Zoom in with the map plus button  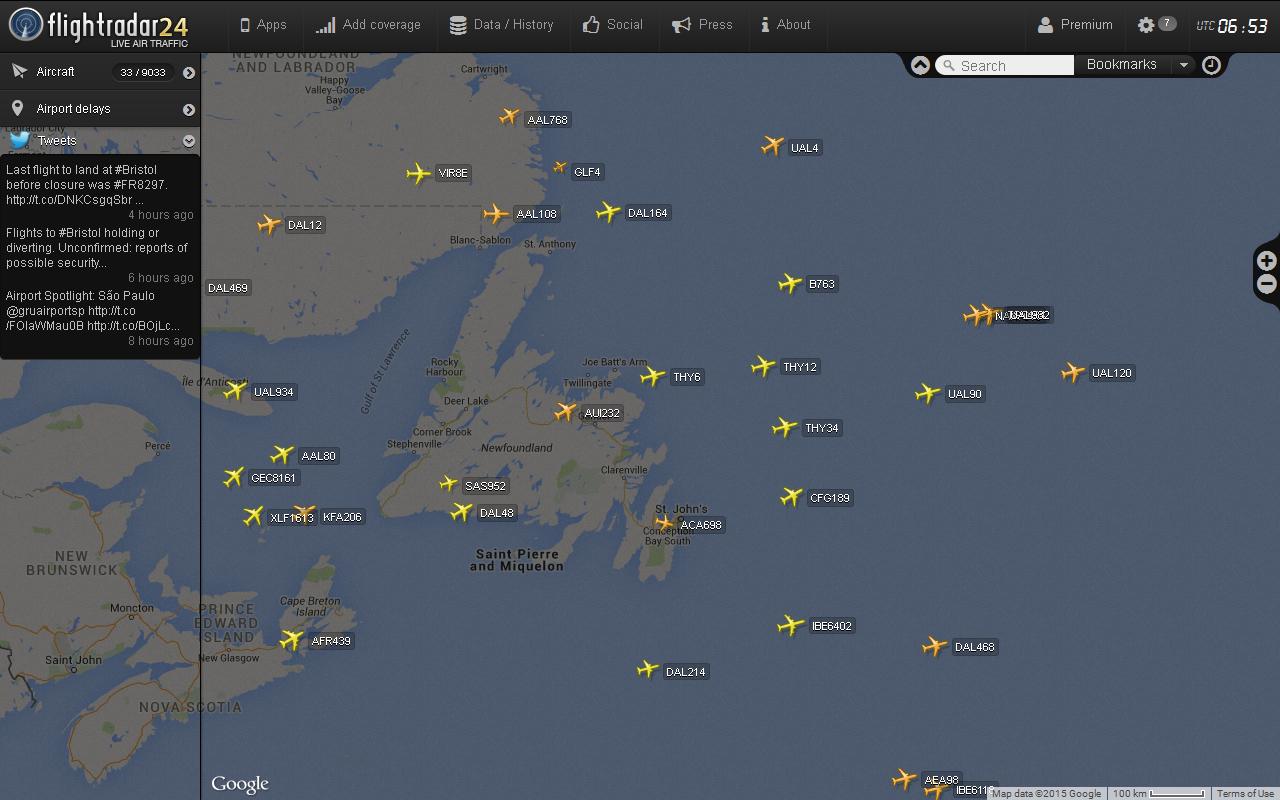[1266, 261]
